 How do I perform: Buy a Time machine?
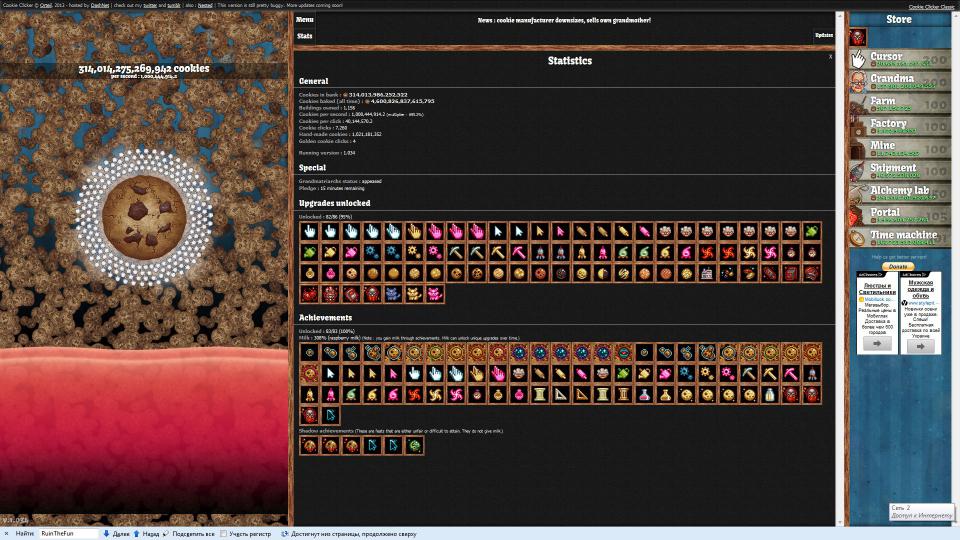[x=898, y=238]
